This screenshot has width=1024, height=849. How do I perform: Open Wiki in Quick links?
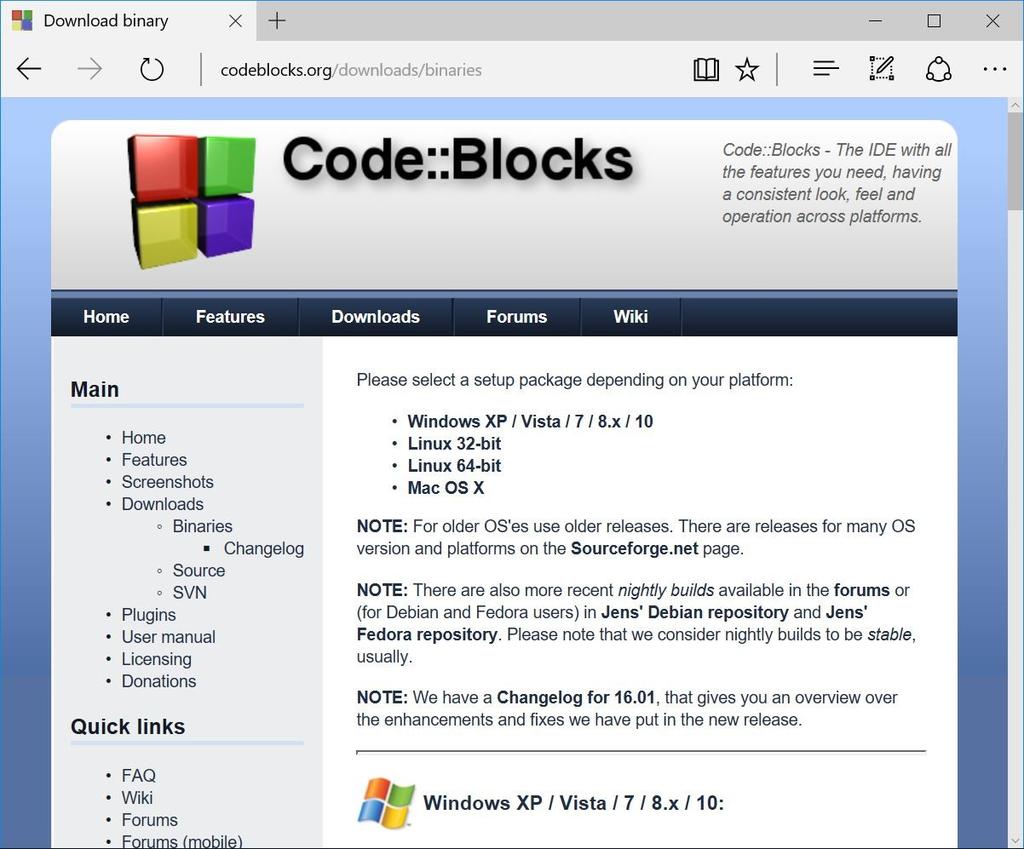point(137,798)
